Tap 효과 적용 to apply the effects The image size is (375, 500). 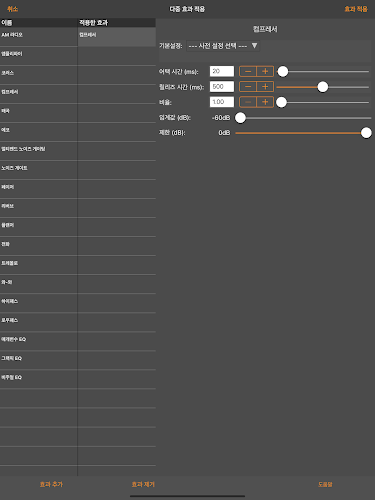click(356, 9)
